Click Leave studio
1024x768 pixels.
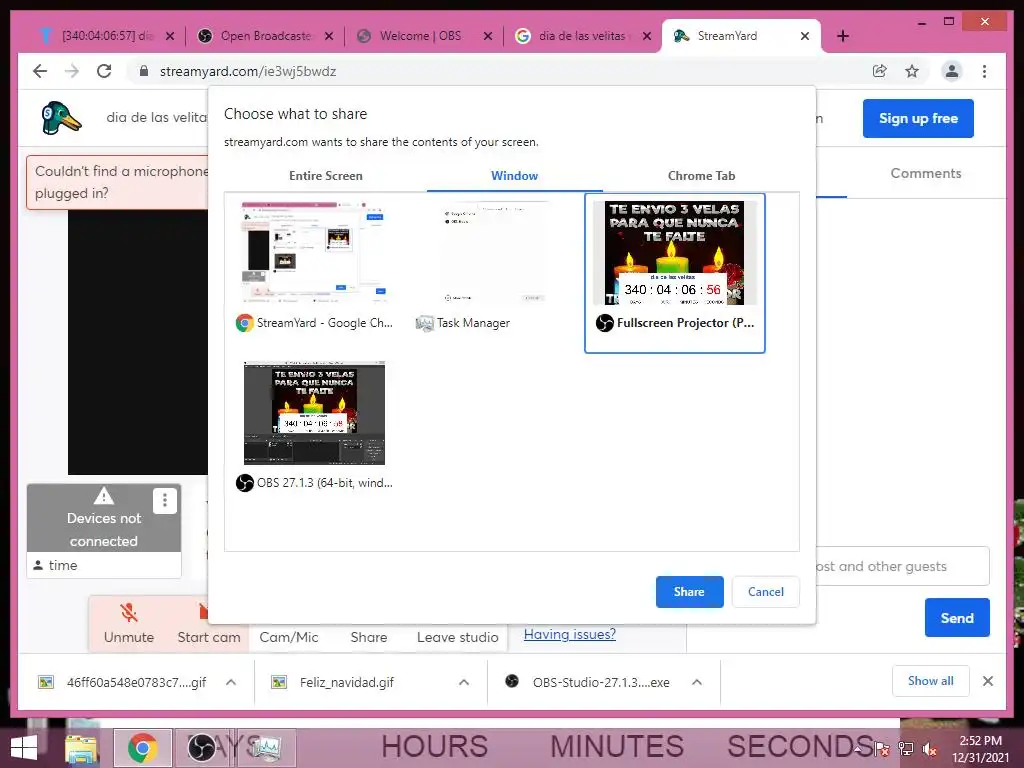tap(458, 637)
